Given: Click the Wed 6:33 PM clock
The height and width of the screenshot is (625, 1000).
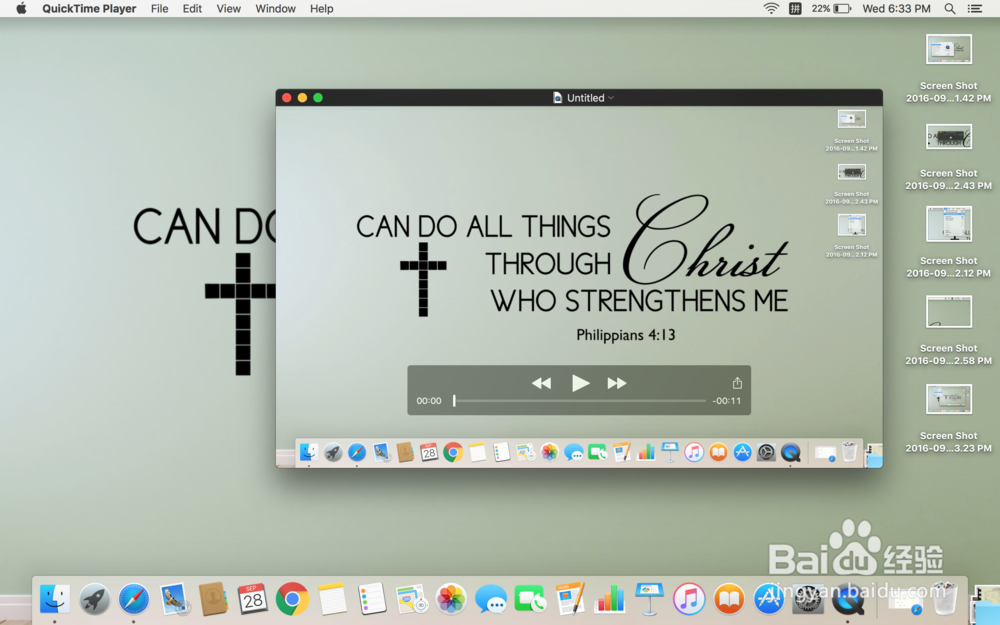Looking at the screenshot, I should [x=896, y=8].
